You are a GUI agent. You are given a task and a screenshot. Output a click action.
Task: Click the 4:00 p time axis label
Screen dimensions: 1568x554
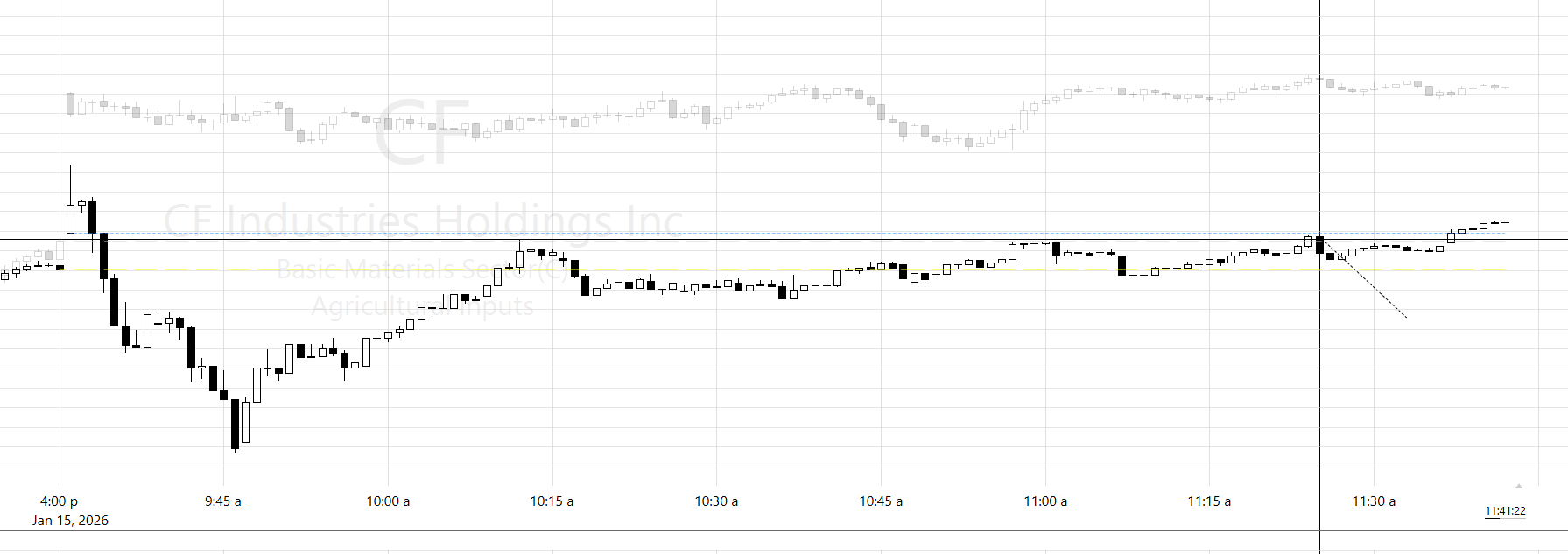[x=59, y=501]
